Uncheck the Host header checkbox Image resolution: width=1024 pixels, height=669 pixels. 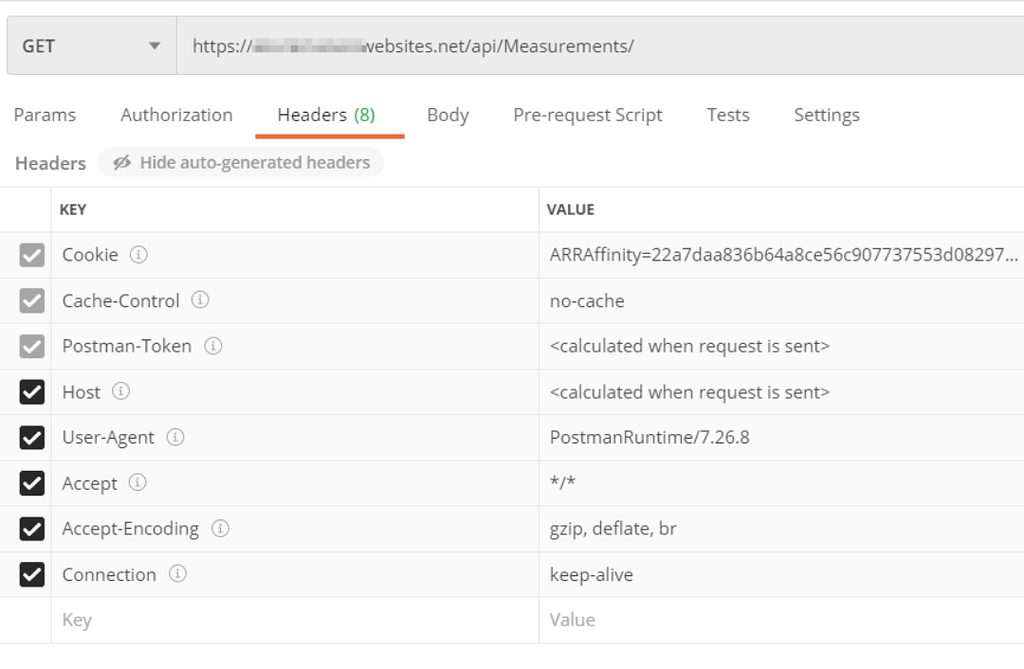[x=31, y=392]
